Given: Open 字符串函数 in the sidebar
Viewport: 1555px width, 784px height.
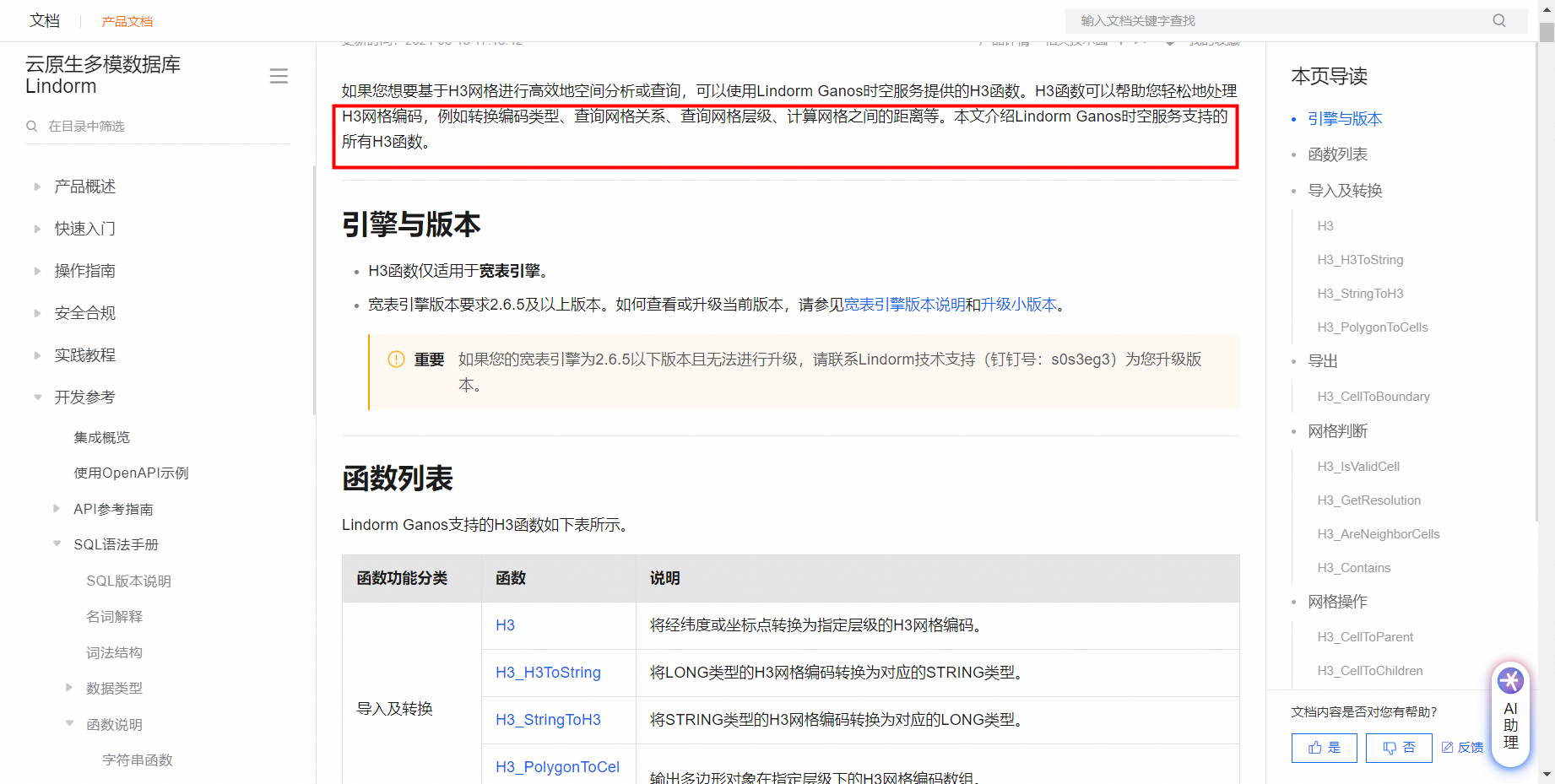Looking at the screenshot, I should (x=137, y=760).
